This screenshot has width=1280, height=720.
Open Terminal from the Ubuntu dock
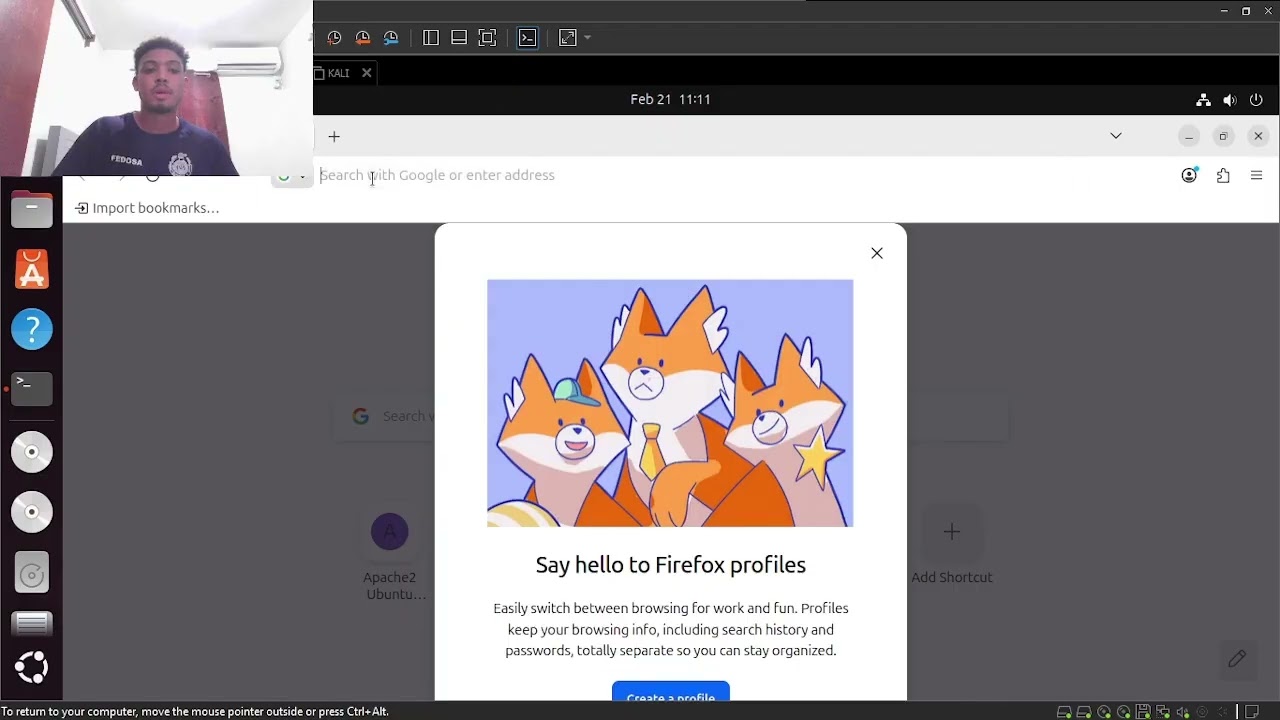(x=32, y=388)
